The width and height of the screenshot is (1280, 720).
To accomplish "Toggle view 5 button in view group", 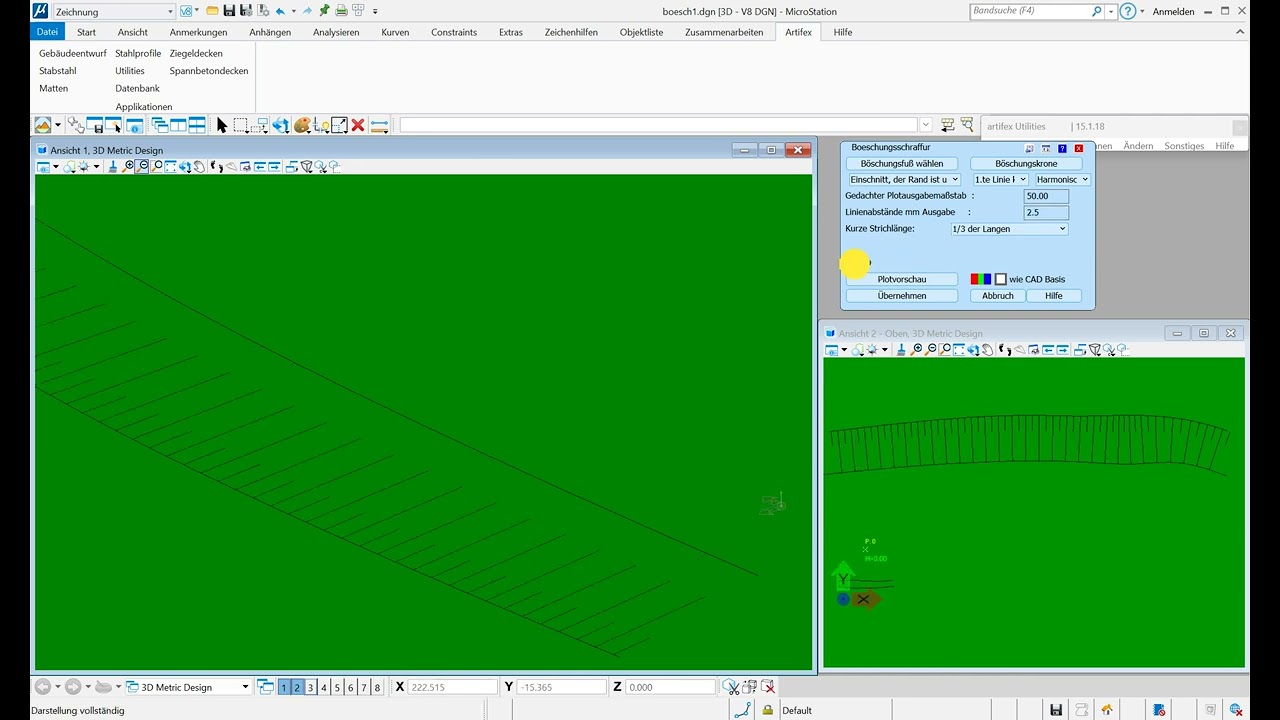I will [337, 687].
